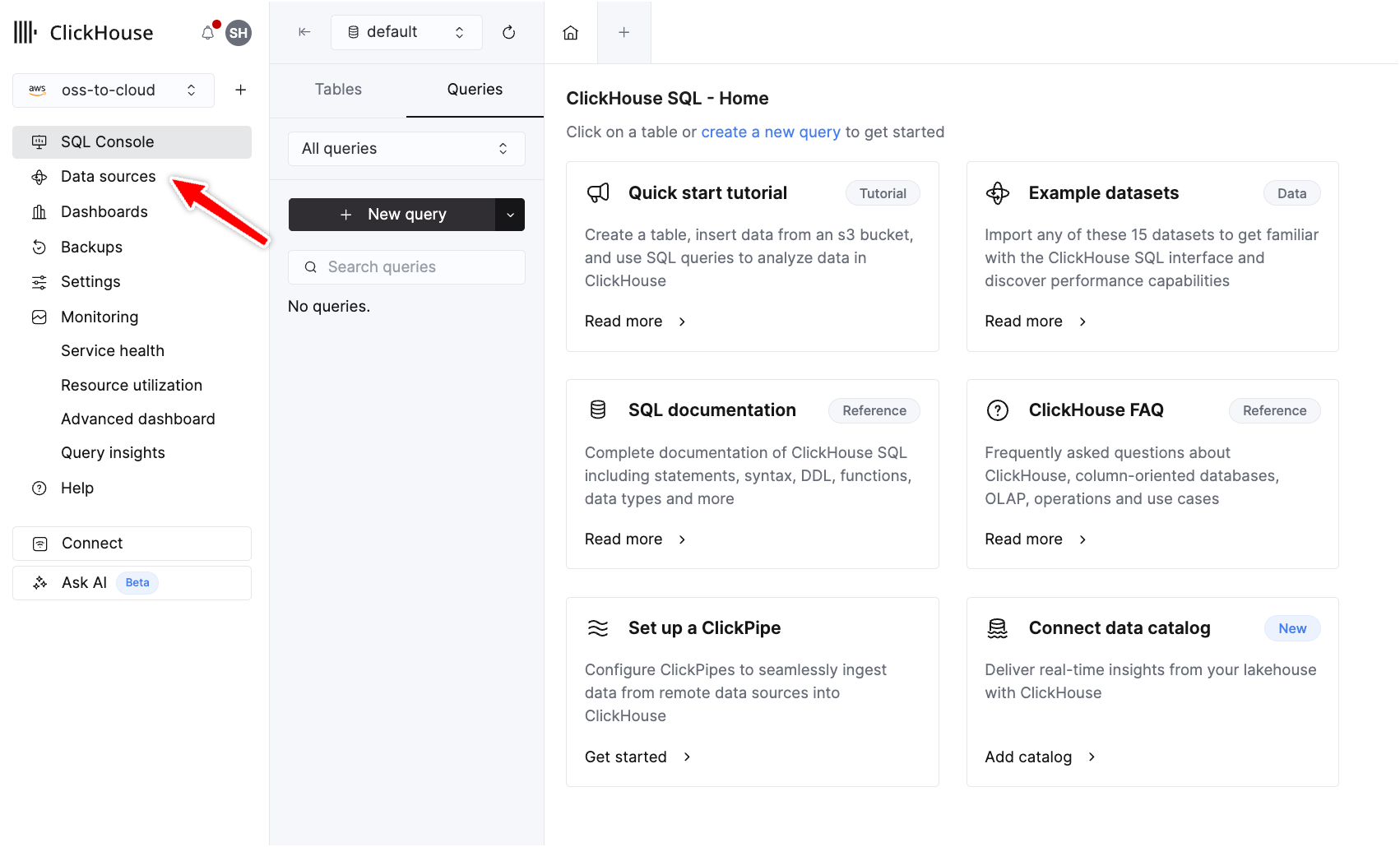
Task: Collapse the query sidebar with the left arrow icon
Action: coord(304,32)
